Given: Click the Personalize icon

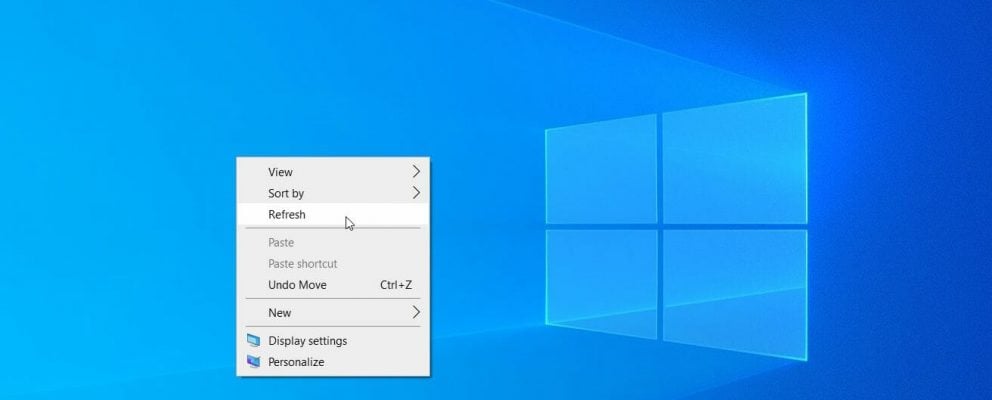Looking at the screenshot, I should click(254, 362).
